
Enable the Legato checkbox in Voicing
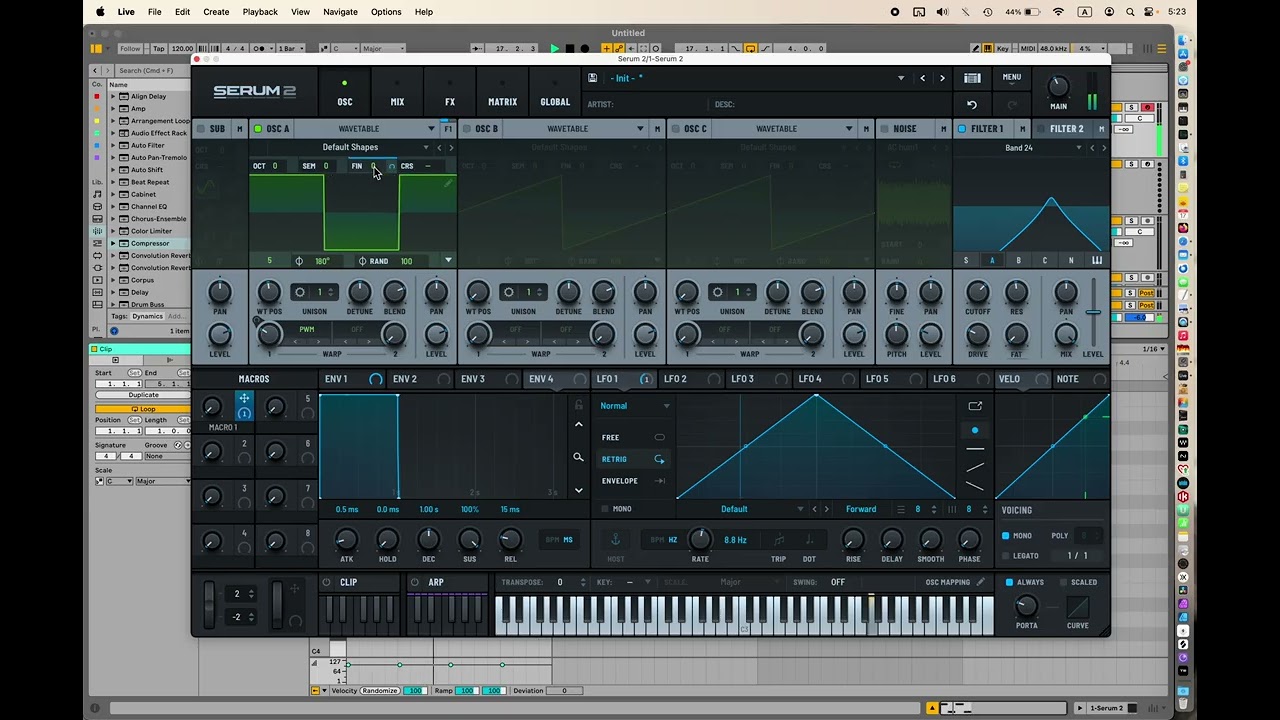tap(1006, 556)
